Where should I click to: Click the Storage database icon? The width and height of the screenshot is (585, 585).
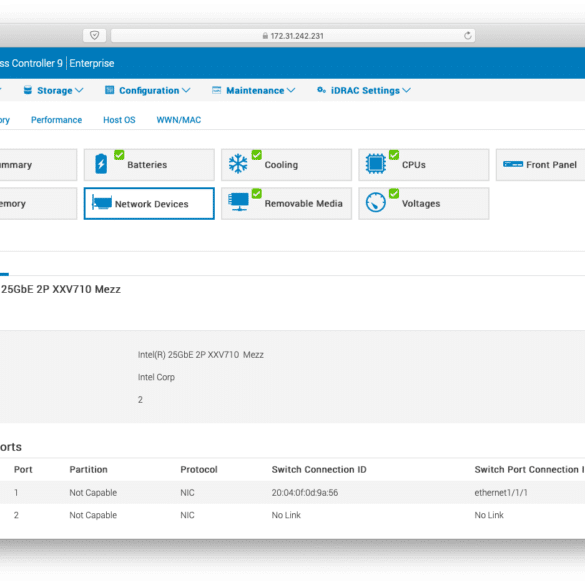point(28,90)
